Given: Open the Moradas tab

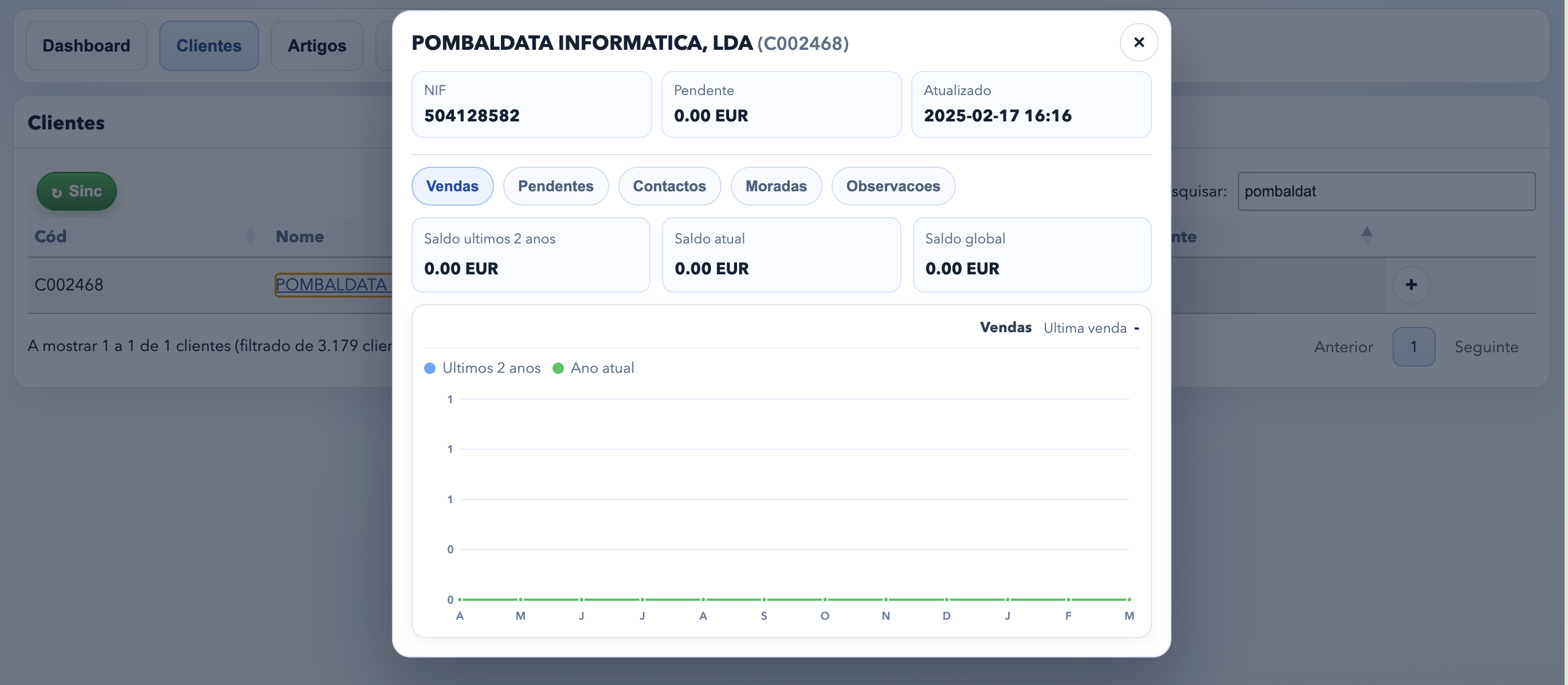Looking at the screenshot, I should (x=776, y=186).
